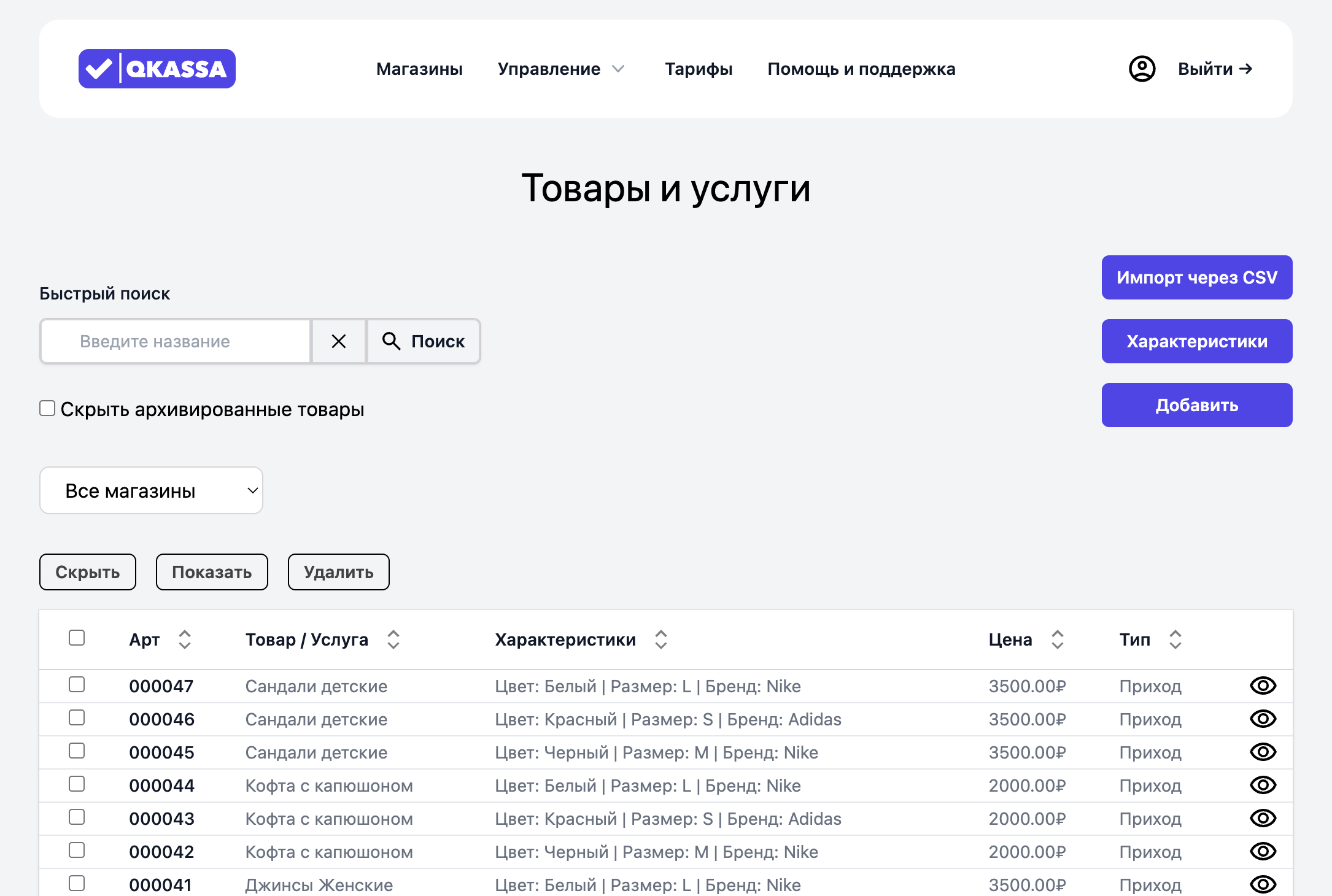The height and width of the screenshot is (896, 1332).
Task: Sort by Арт column arrows
Action: click(185, 639)
